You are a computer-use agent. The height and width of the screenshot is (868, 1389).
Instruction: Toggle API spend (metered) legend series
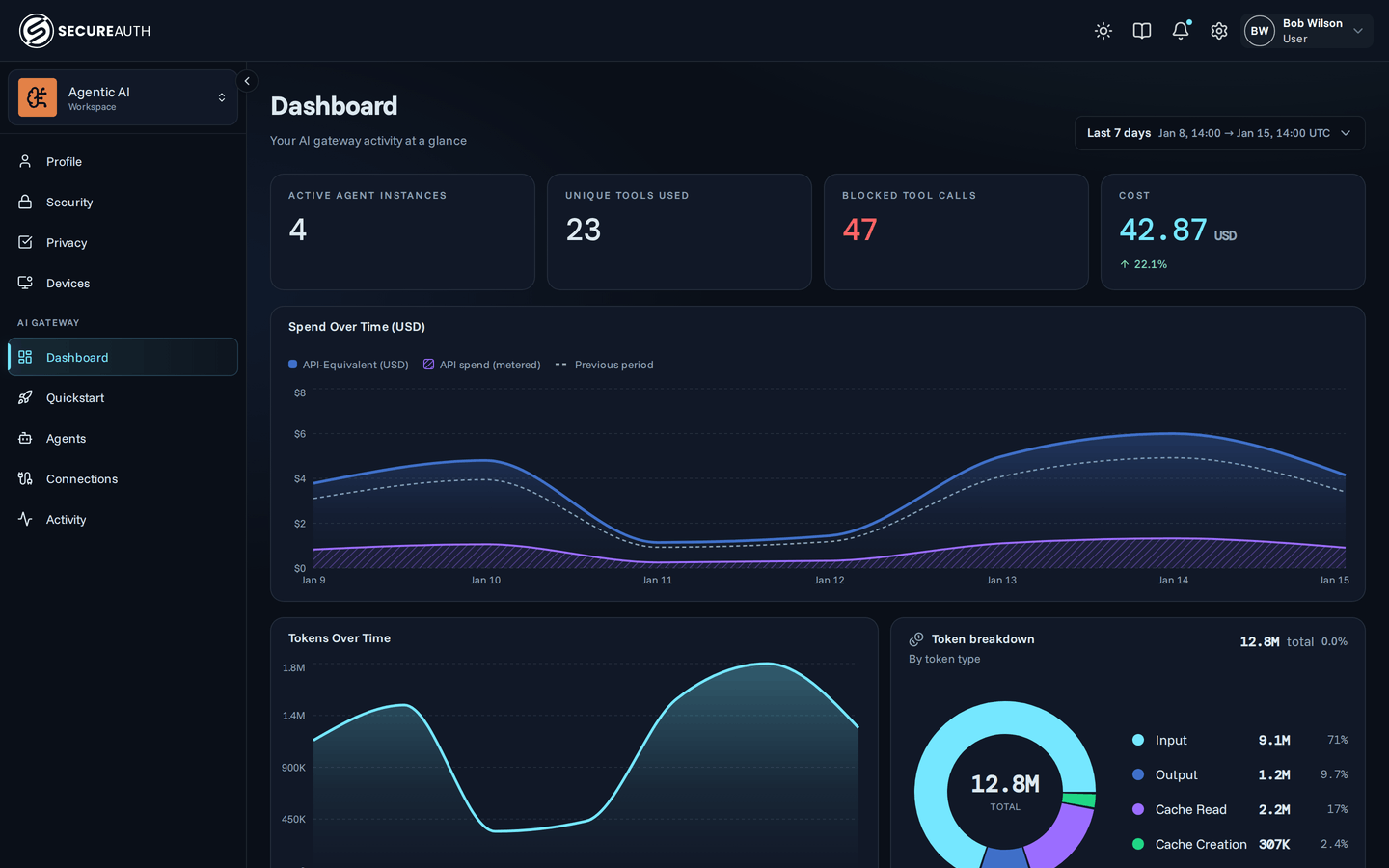click(482, 365)
